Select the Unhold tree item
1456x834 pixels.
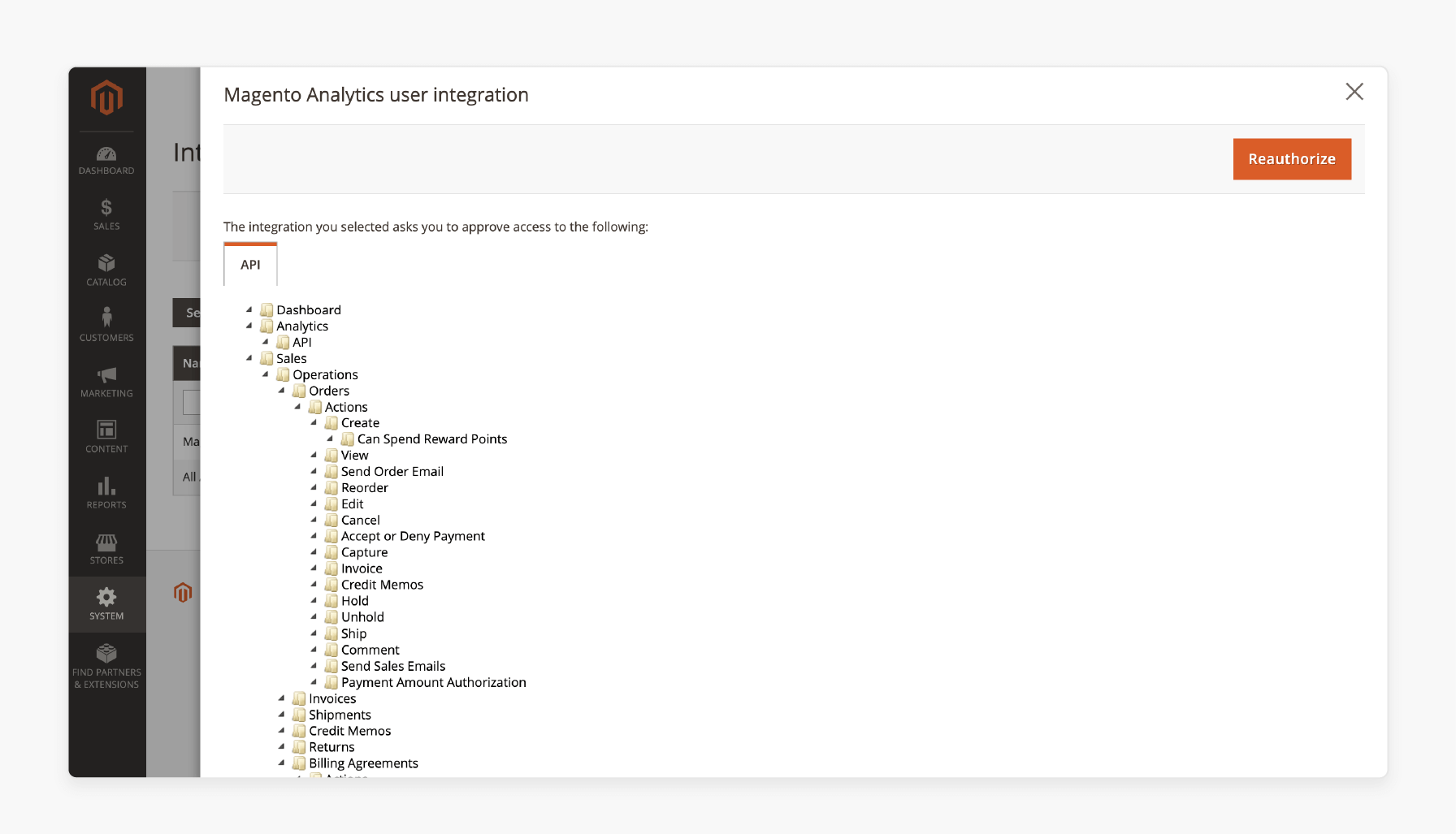click(x=362, y=617)
